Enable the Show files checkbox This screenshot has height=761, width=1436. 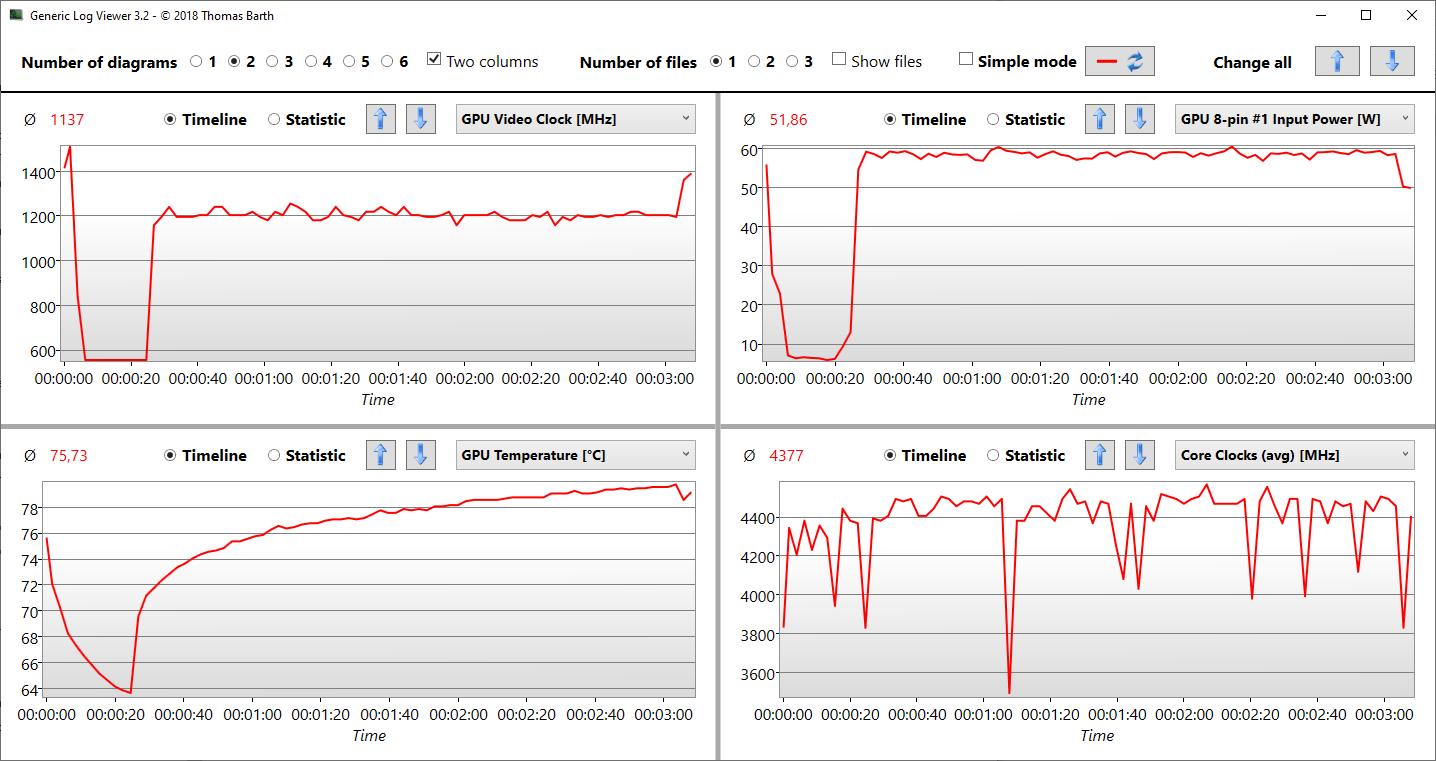pyautogui.click(x=839, y=60)
